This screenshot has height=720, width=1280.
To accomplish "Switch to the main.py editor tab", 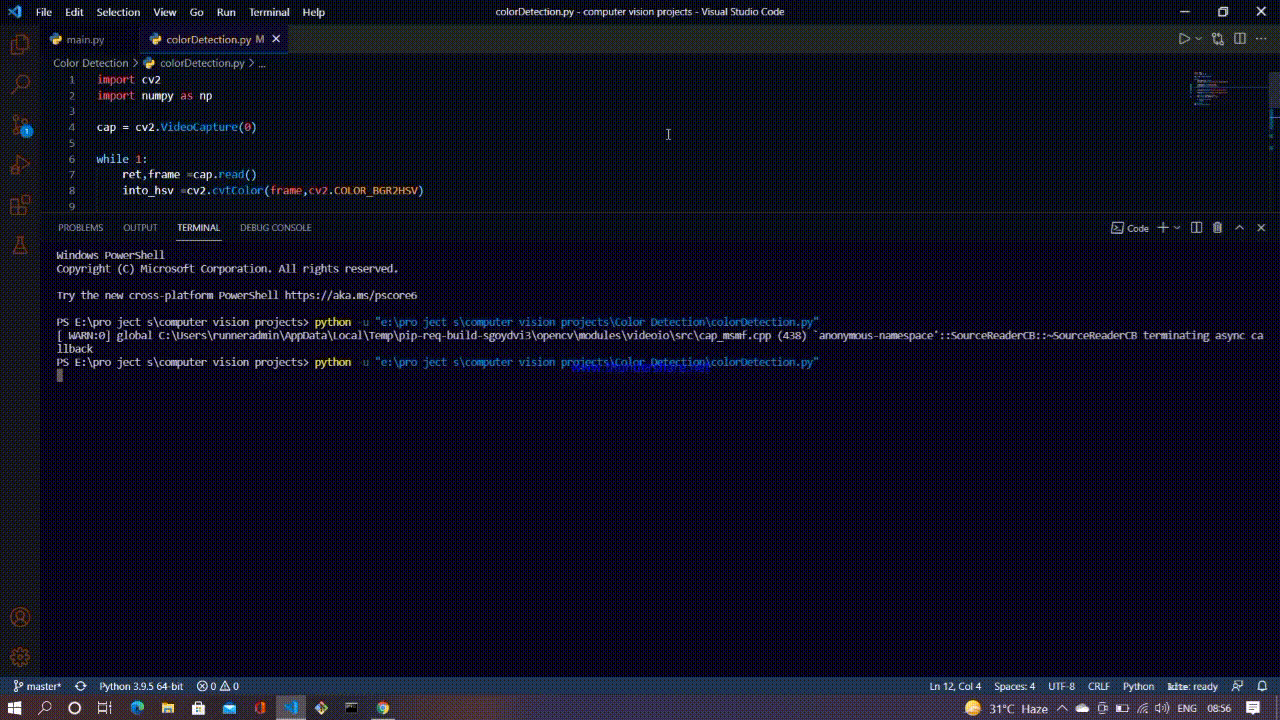I will pos(85,39).
